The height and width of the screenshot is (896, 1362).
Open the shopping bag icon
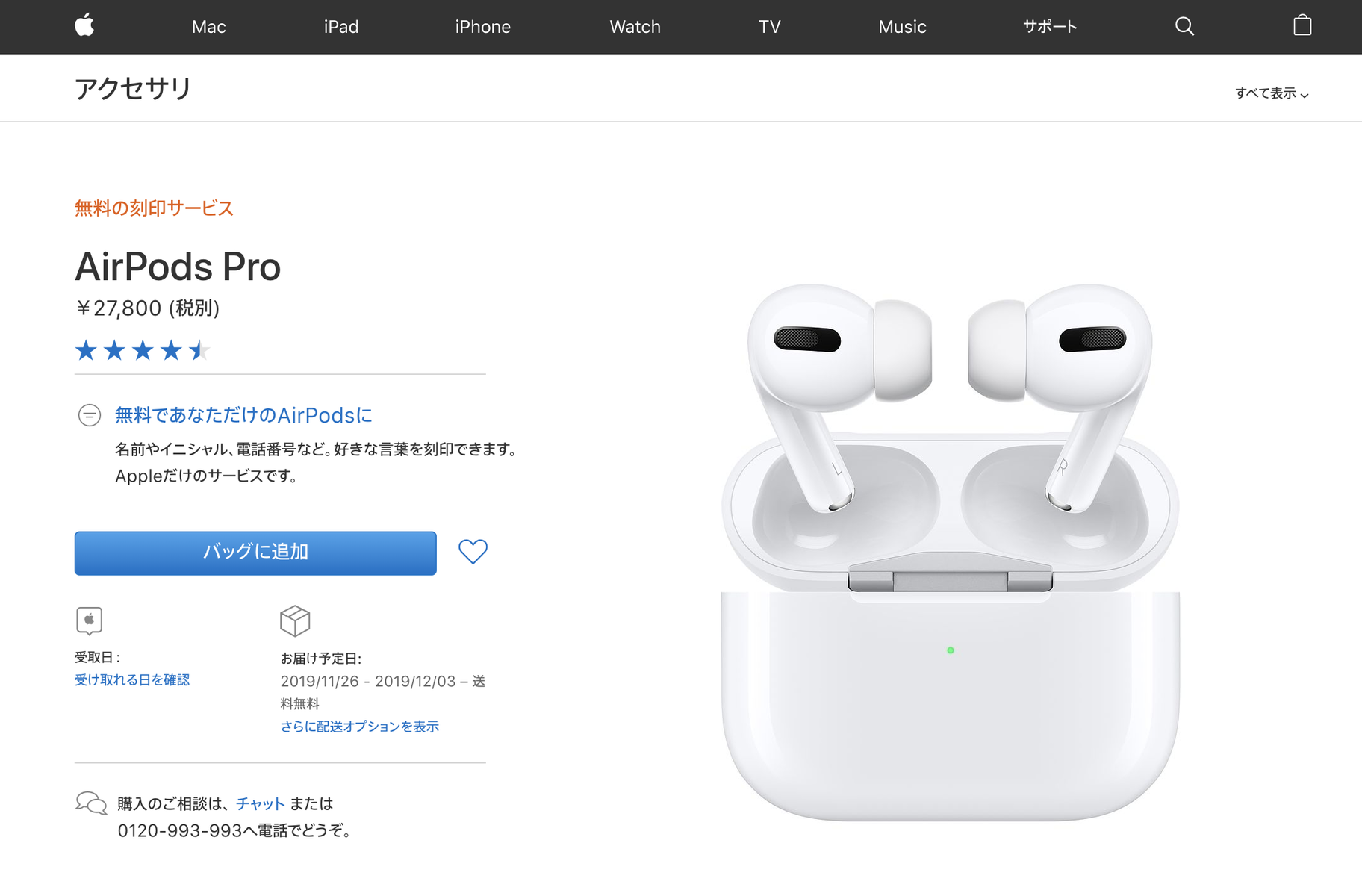coord(1302,25)
